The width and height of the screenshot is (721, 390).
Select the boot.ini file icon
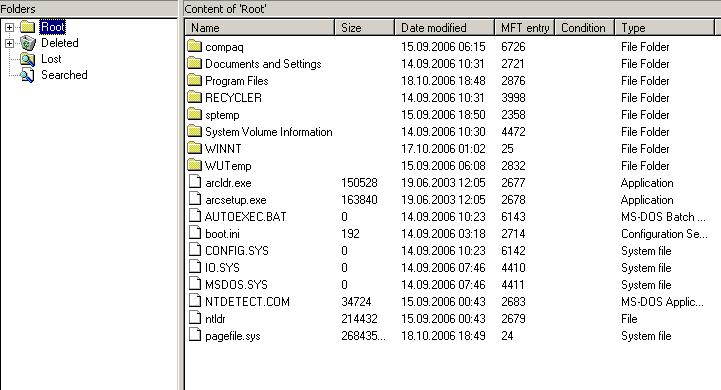click(195, 233)
